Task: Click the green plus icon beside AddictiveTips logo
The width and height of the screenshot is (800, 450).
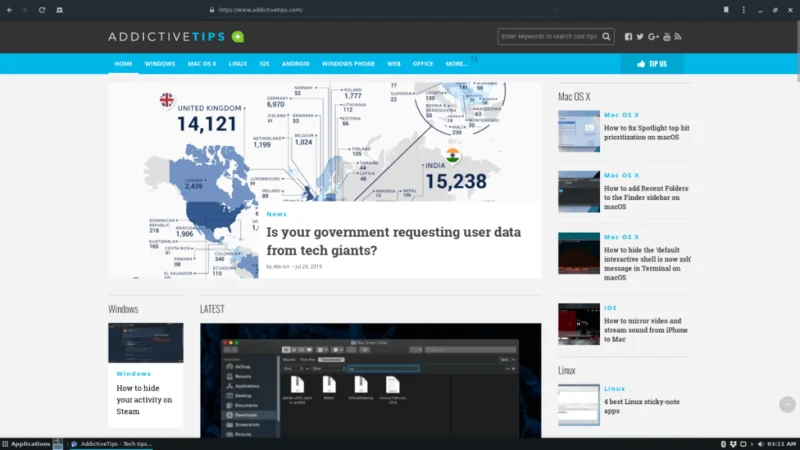Action: 238,37
